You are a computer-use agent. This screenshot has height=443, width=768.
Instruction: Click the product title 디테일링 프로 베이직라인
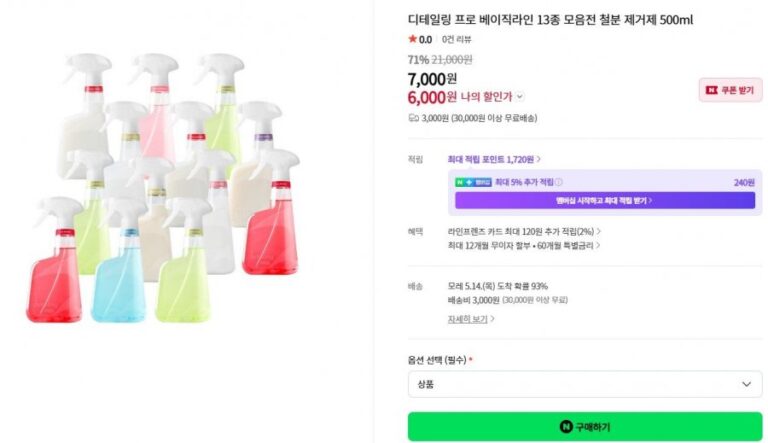(550, 20)
